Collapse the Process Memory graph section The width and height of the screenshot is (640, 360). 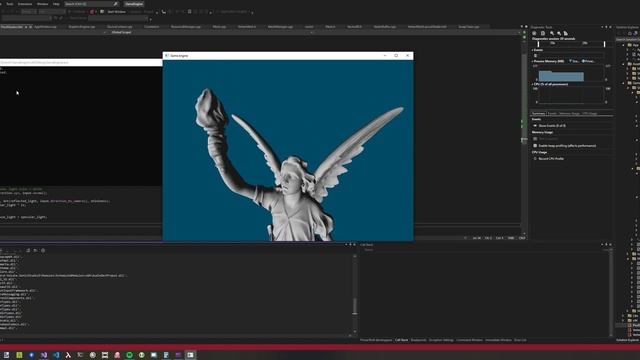pos(533,61)
